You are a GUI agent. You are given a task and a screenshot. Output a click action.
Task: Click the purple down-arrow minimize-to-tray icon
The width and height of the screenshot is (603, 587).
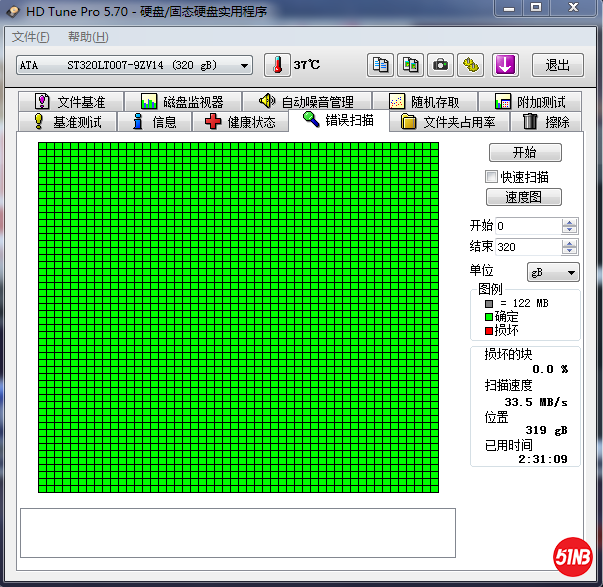coord(505,65)
